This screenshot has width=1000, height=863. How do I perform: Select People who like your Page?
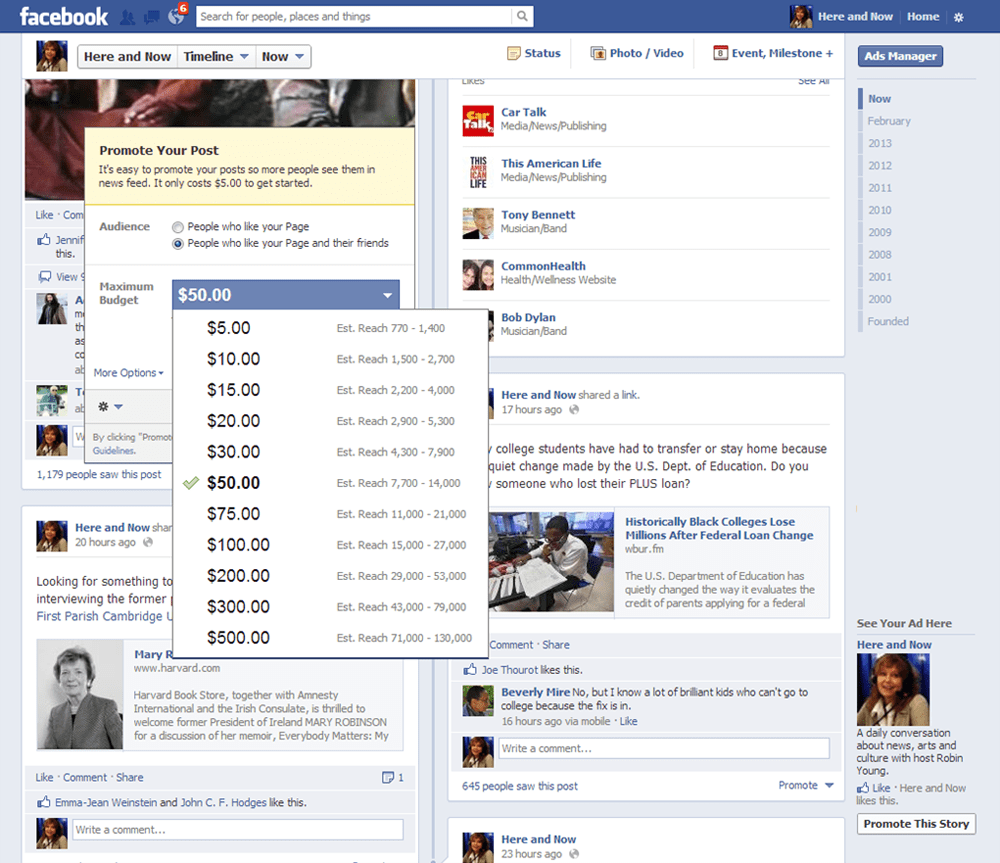[x=178, y=227]
